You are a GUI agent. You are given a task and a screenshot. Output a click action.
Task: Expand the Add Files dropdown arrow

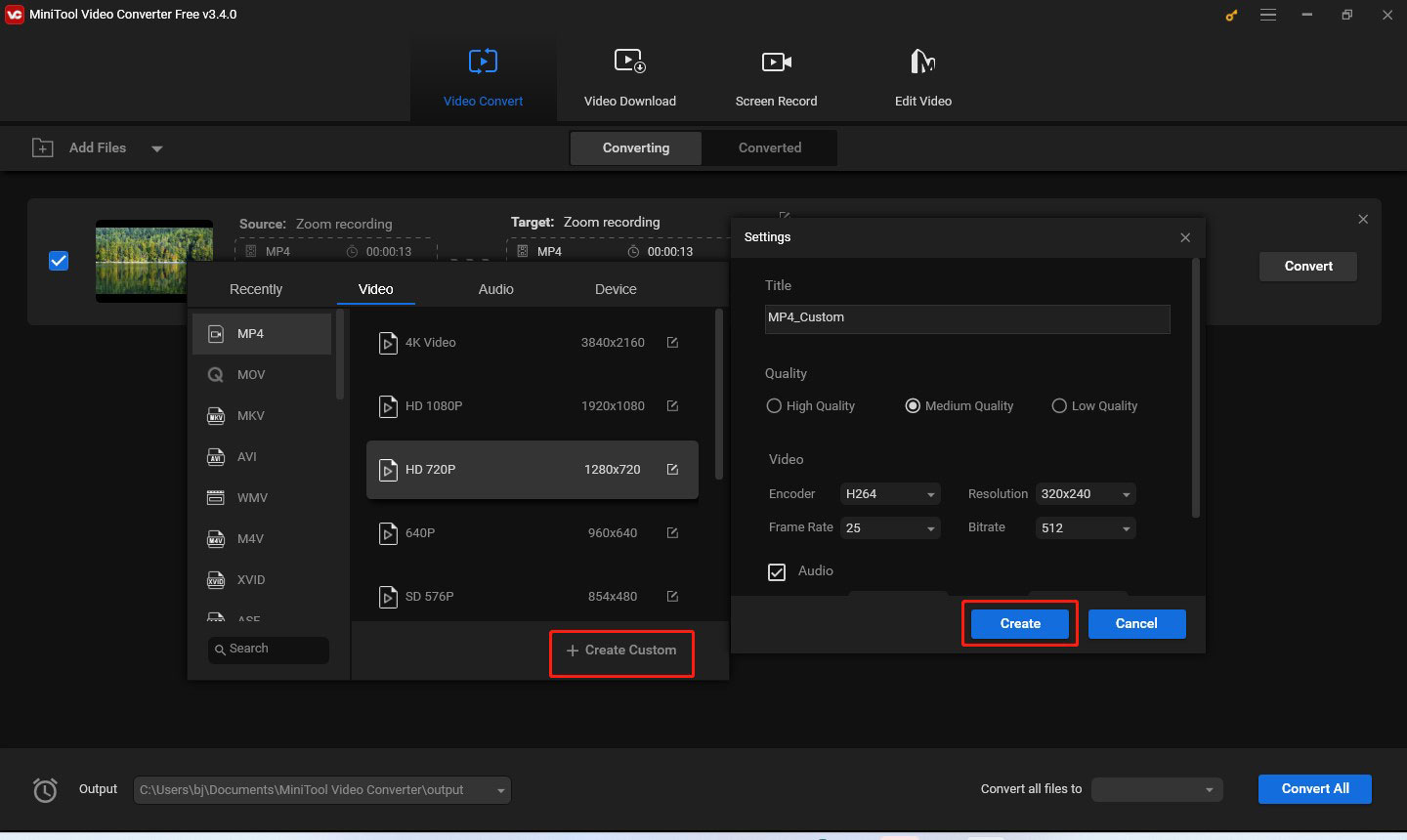[x=156, y=148]
